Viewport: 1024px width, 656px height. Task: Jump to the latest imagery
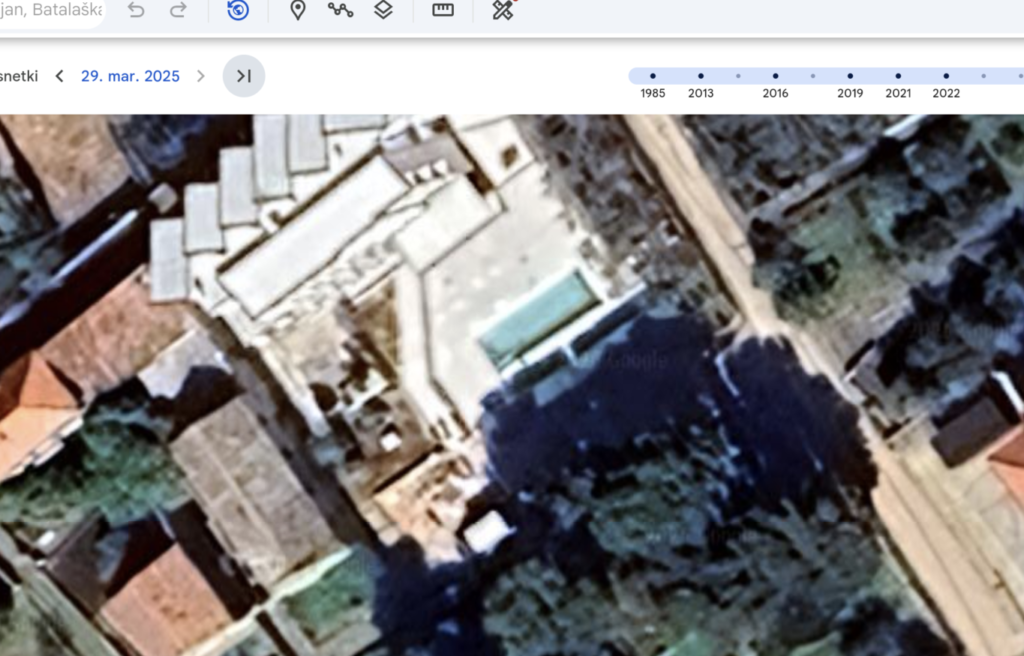click(x=243, y=76)
